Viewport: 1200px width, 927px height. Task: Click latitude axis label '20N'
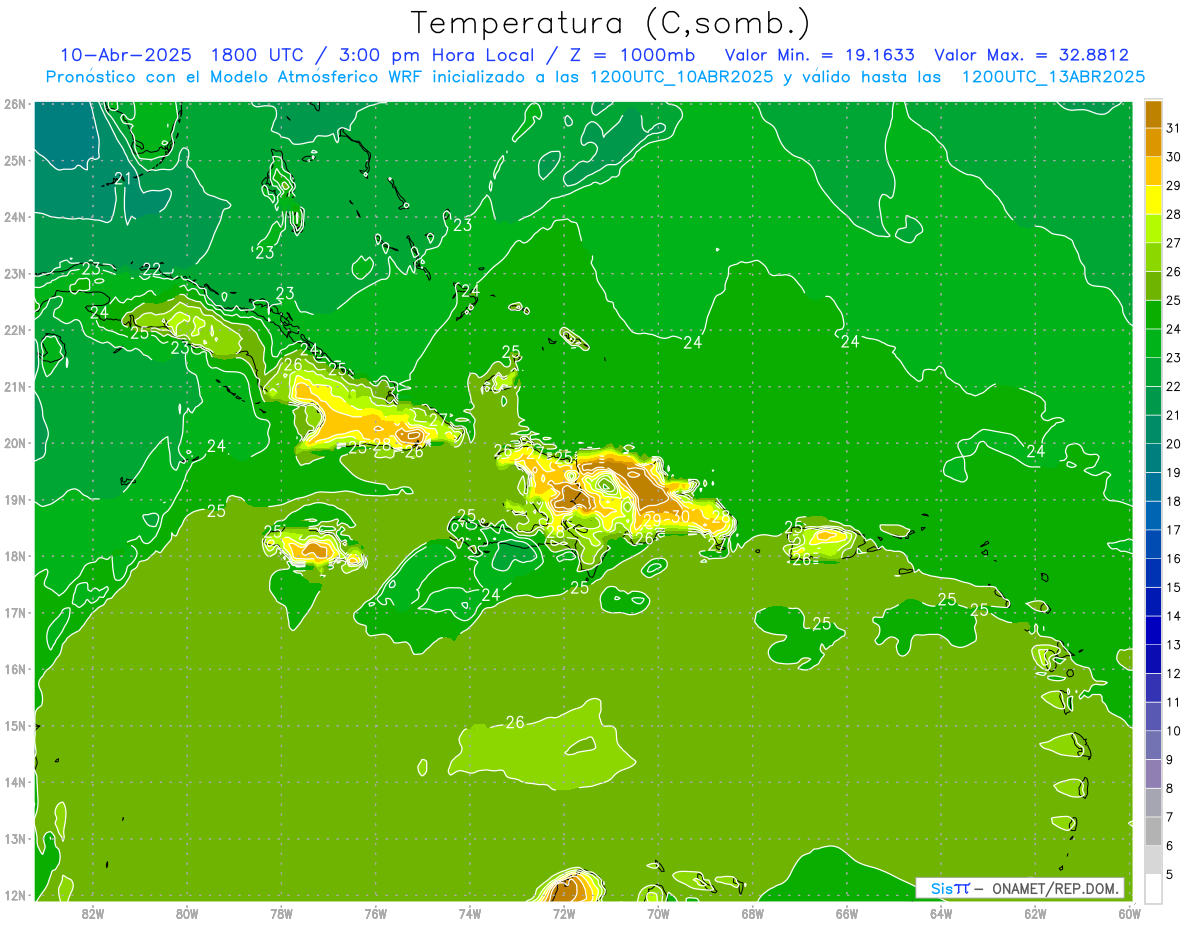(14, 443)
